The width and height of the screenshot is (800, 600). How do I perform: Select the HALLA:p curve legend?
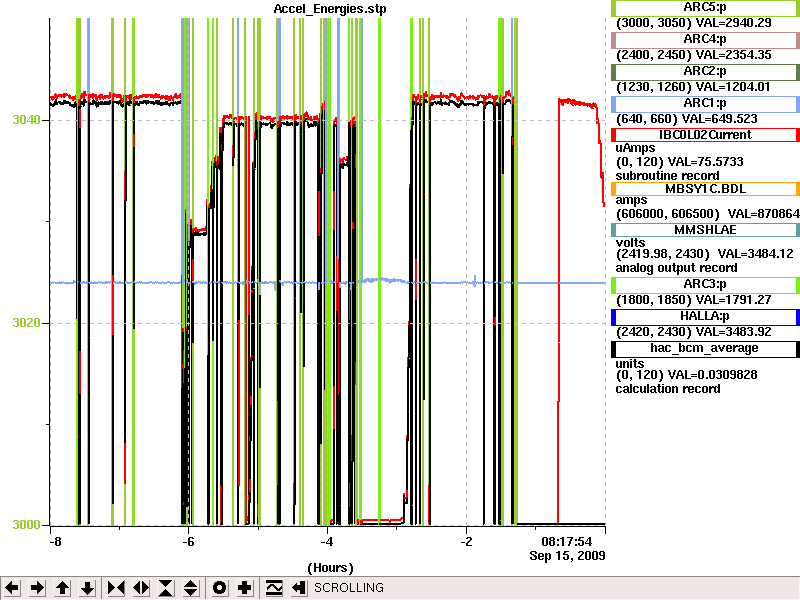click(705, 317)
